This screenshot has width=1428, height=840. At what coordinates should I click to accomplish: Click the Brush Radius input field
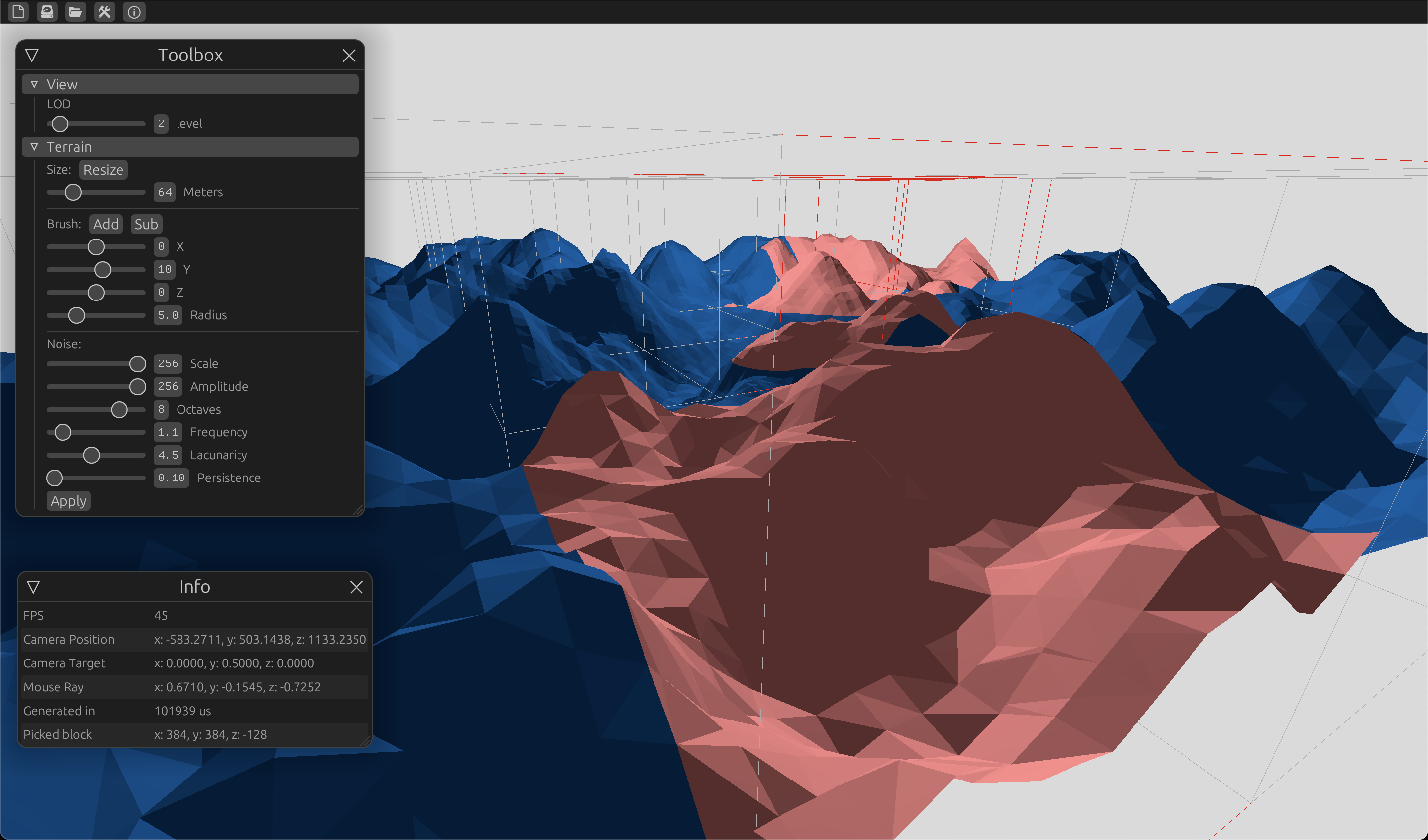[x=167, y=314]
